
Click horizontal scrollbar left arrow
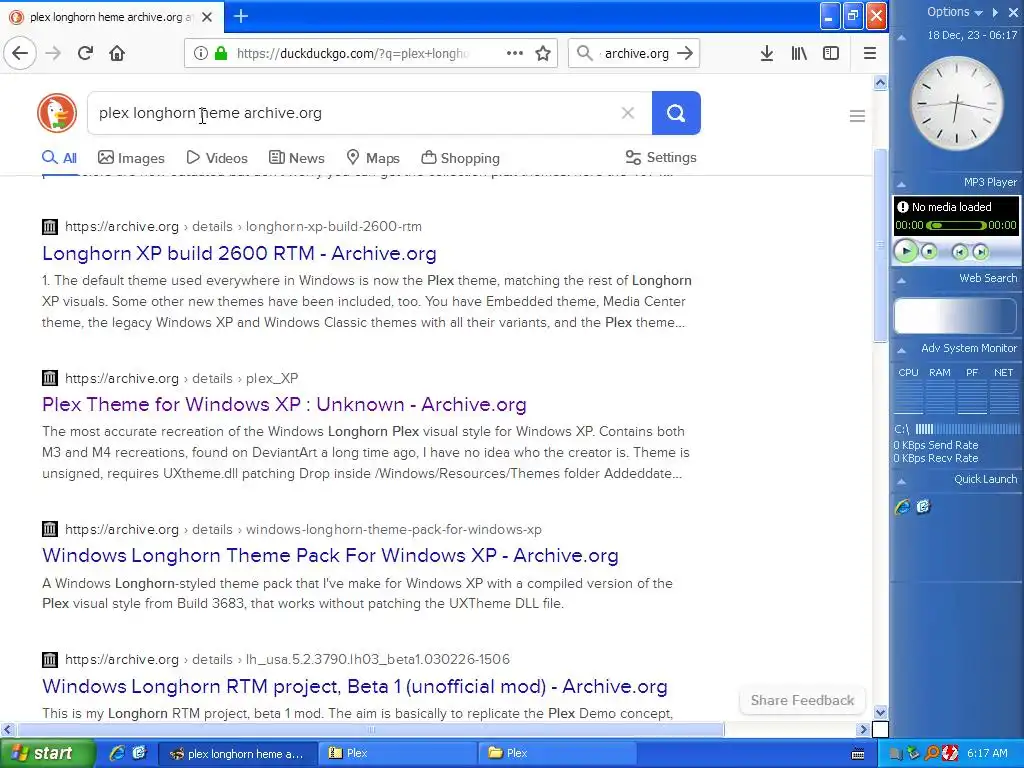click(8, 729)
